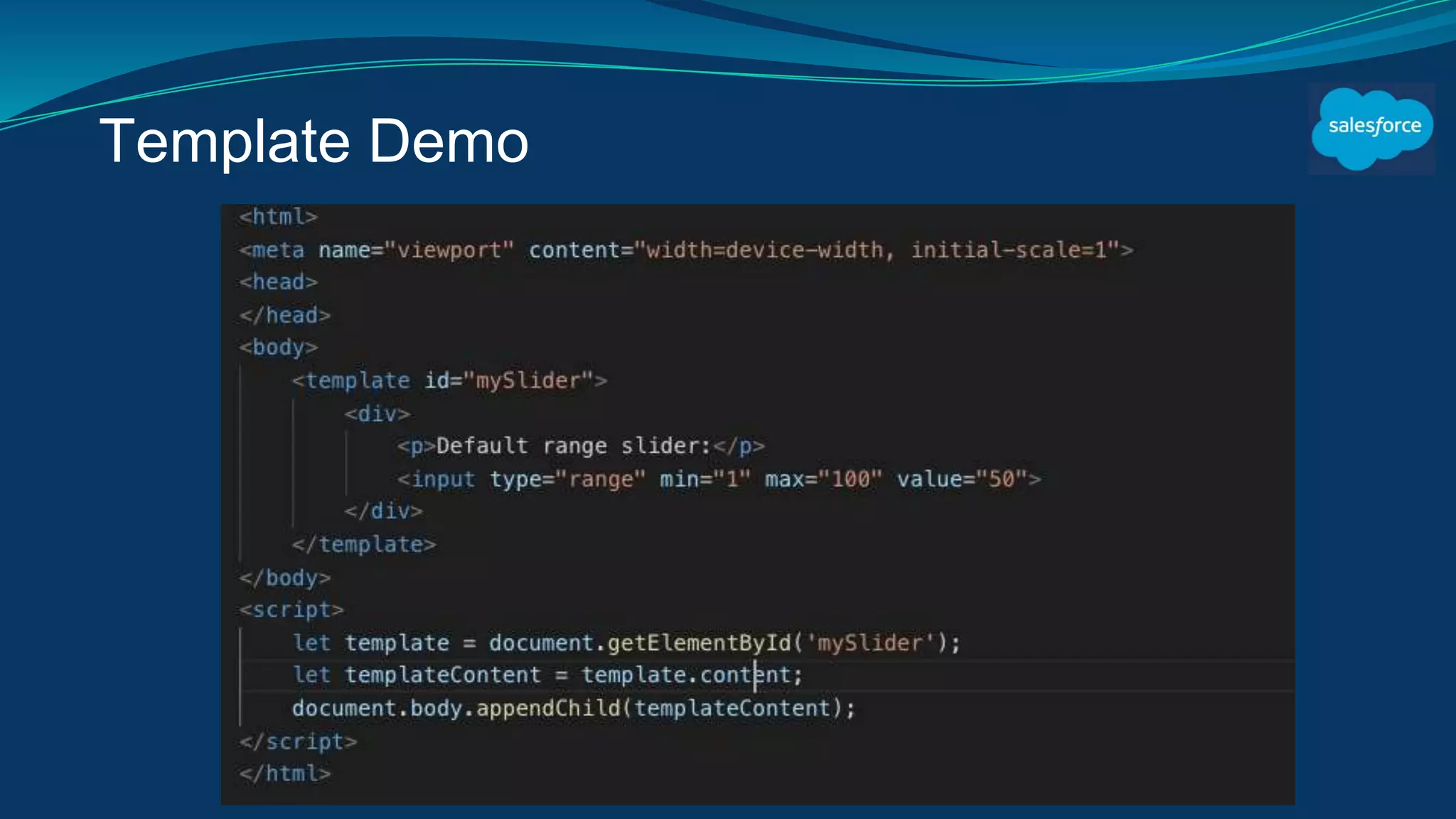The width and height of the screenshot is (1456, 819).
Task: Click the "Default range slider:" paragraph line
Action: (581, 446)
